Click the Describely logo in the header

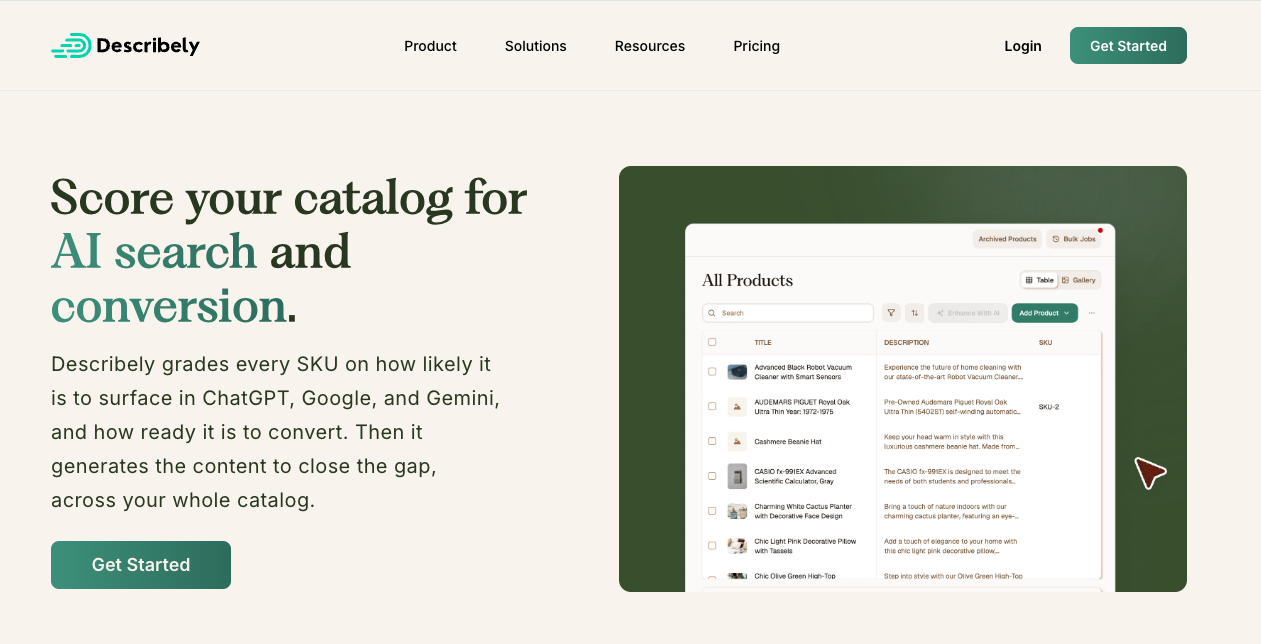125,46
